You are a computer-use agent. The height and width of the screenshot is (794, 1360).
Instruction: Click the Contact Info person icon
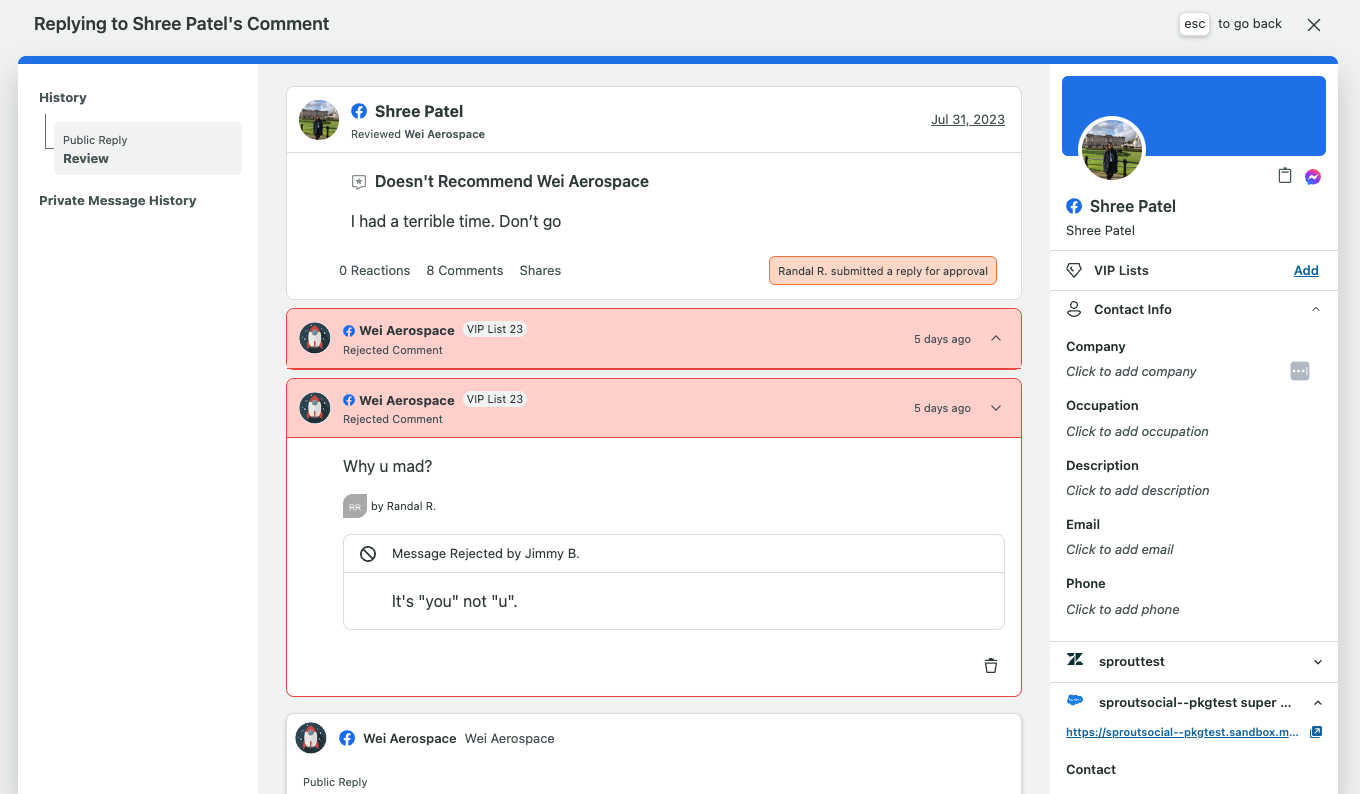pos(1075,309)
